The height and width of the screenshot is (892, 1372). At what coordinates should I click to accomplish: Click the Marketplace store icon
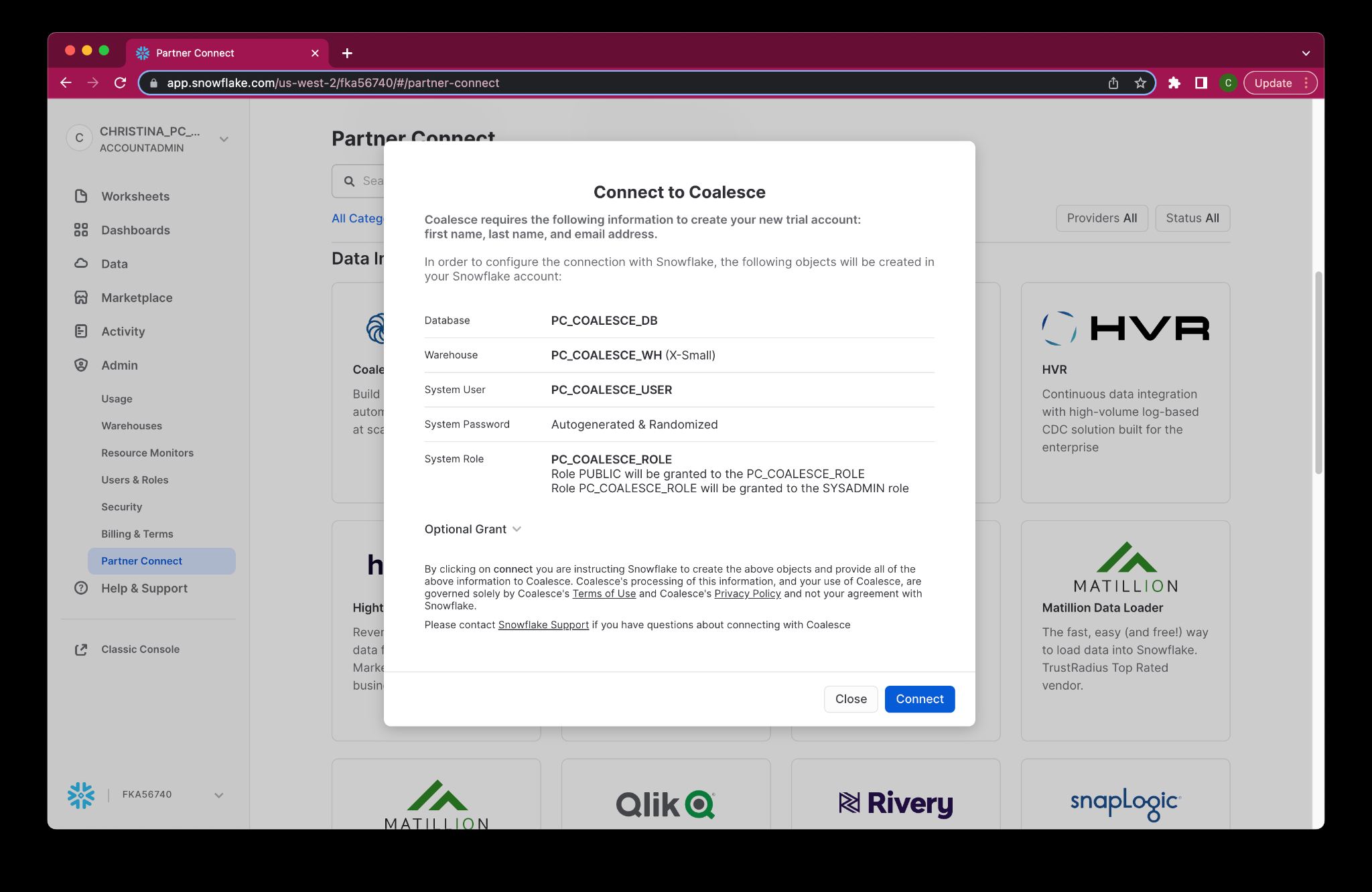[x=81, y=298]
